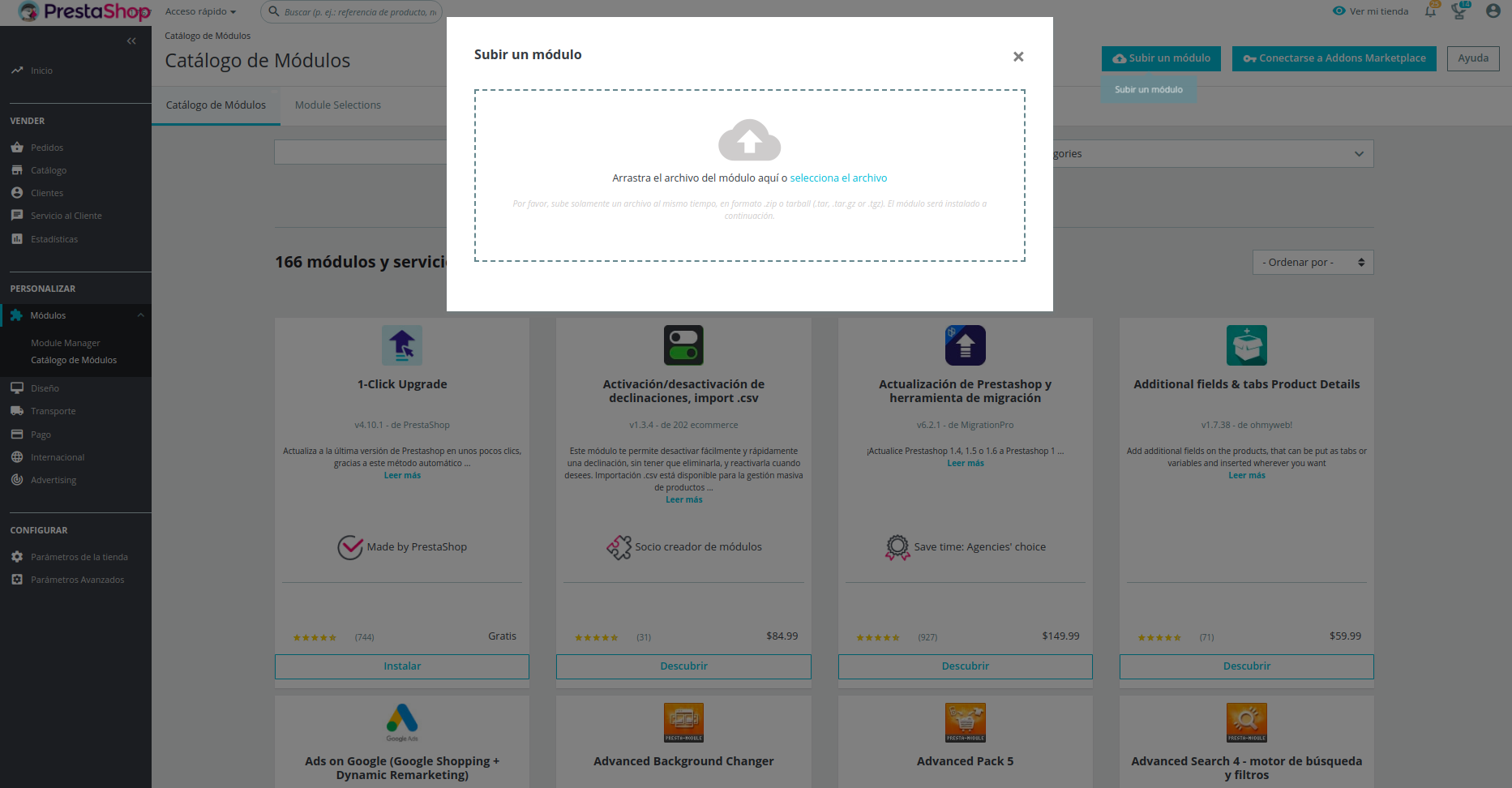Open Pedidos basket icon in sidebar
This screenshot has width=1512, height=788.
[17, 148]
